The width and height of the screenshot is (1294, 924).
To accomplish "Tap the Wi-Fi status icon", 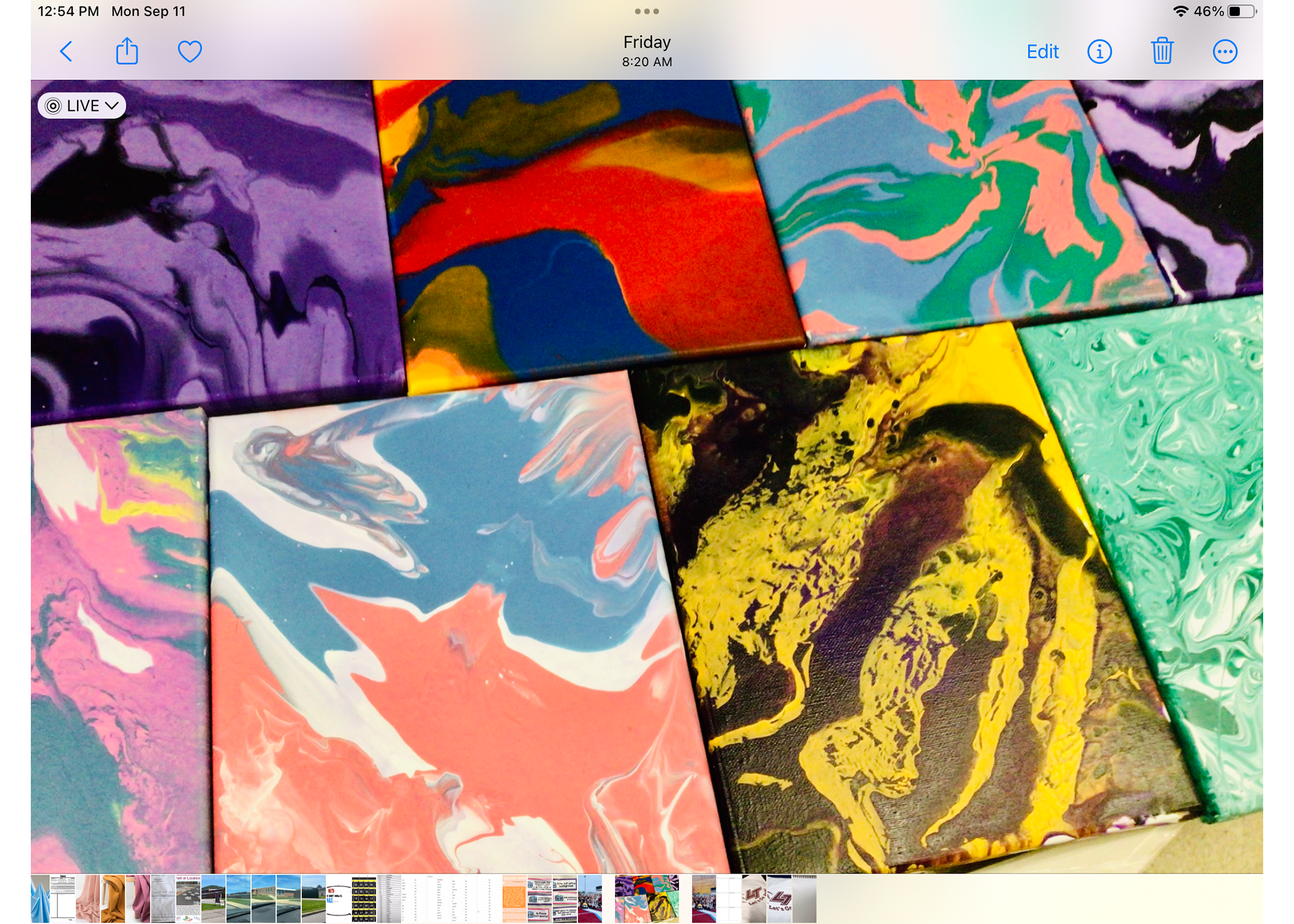I will pyautogui.click(x=1179, y=11).
